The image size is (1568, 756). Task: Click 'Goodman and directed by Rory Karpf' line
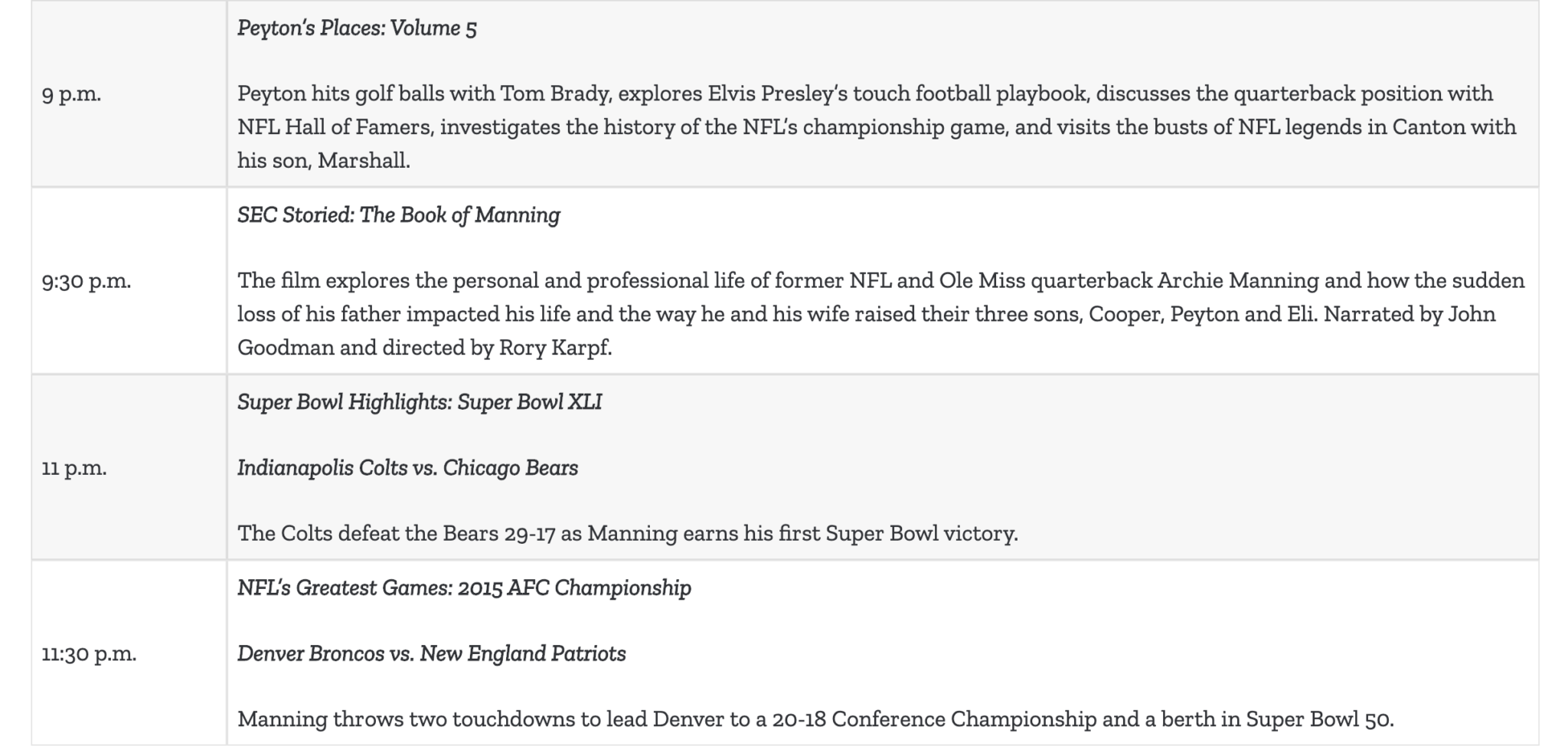tap(425, 349)
